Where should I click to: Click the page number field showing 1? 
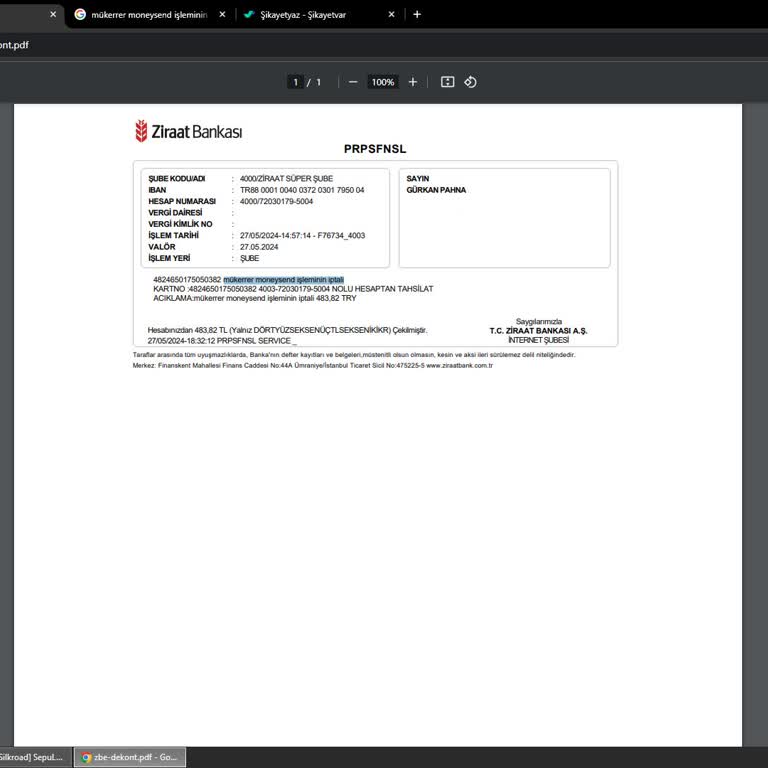(295, 82)
